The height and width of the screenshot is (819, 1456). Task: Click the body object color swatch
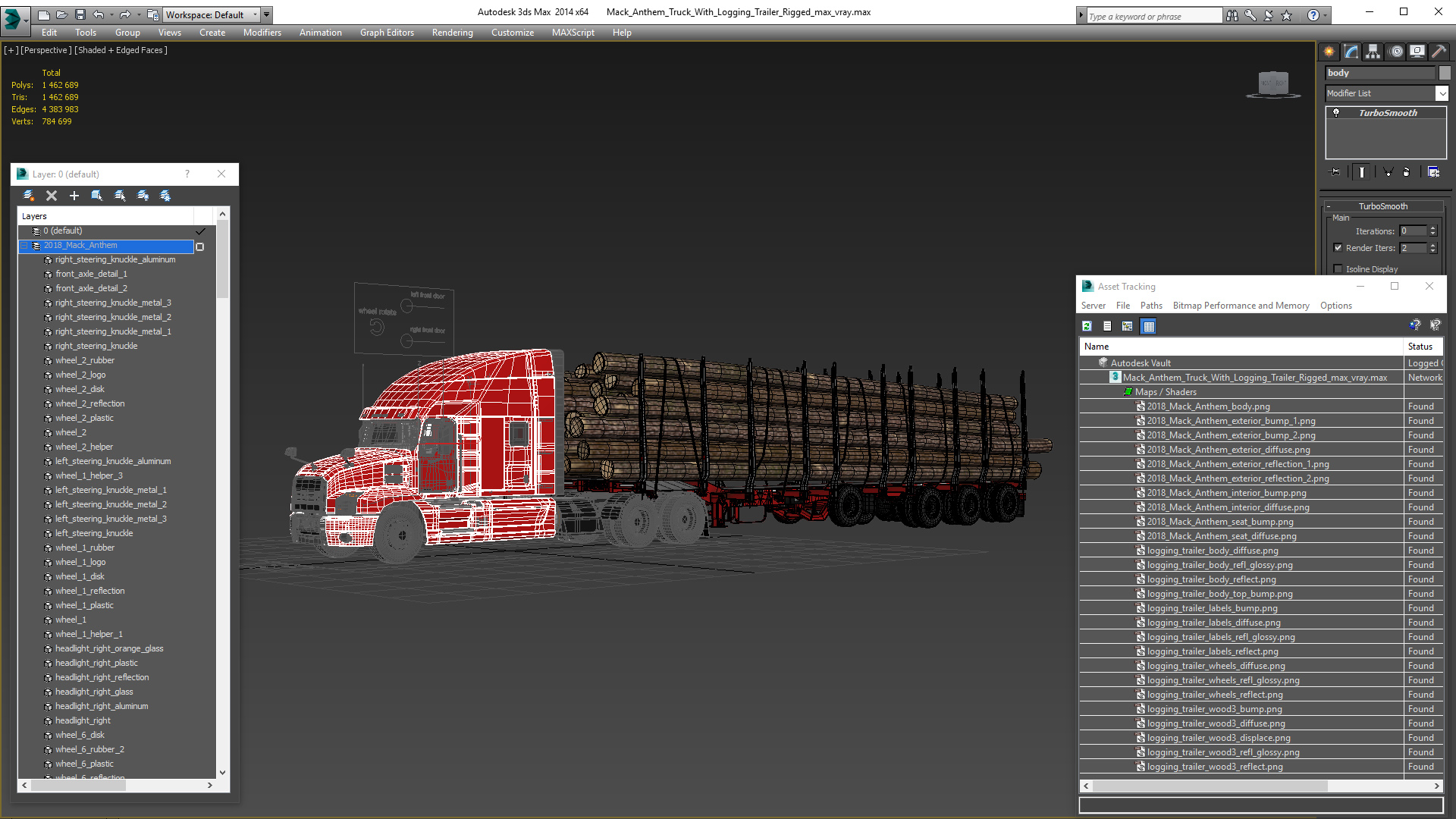click(x=1445, y=73)
